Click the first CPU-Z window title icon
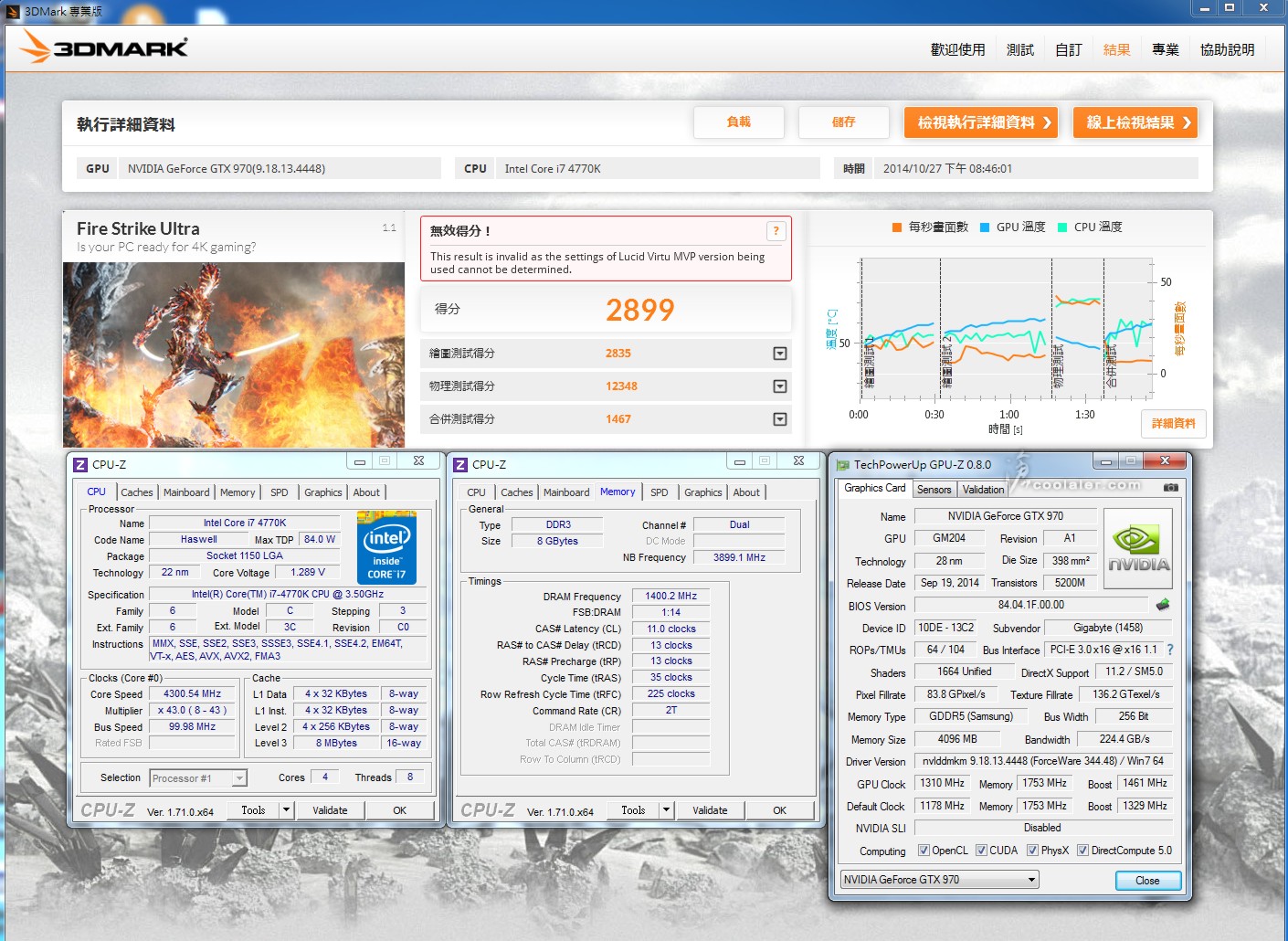The height and width of the screenshot is (941, 1288). coord(80,464)
